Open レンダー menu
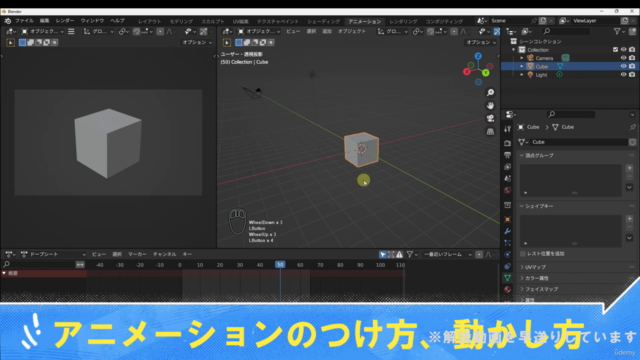The width and height of the screenshot is (640, 360). pyautogui.click(x=65, y=20)
